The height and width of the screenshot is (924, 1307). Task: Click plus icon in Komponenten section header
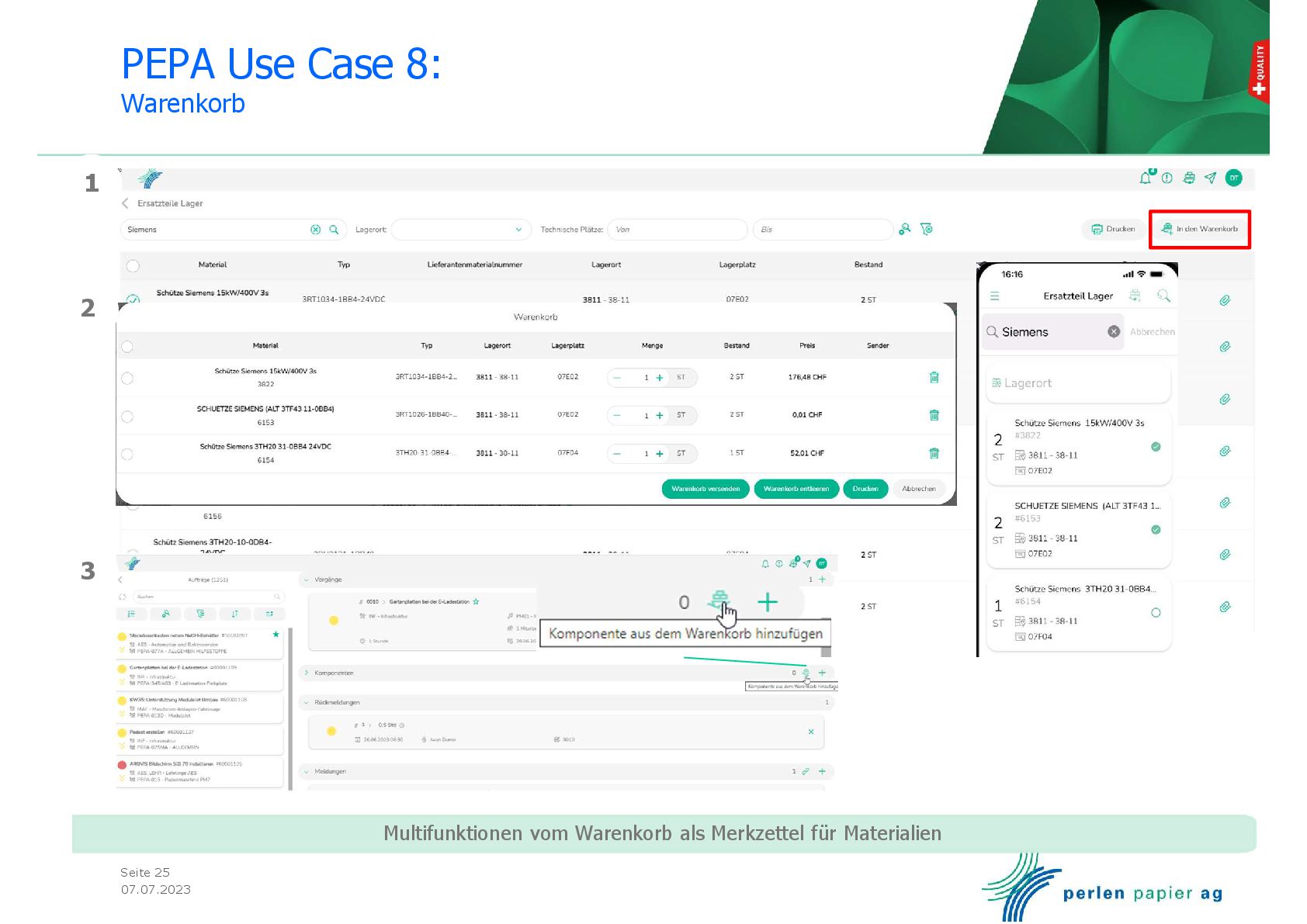point(822,673)
